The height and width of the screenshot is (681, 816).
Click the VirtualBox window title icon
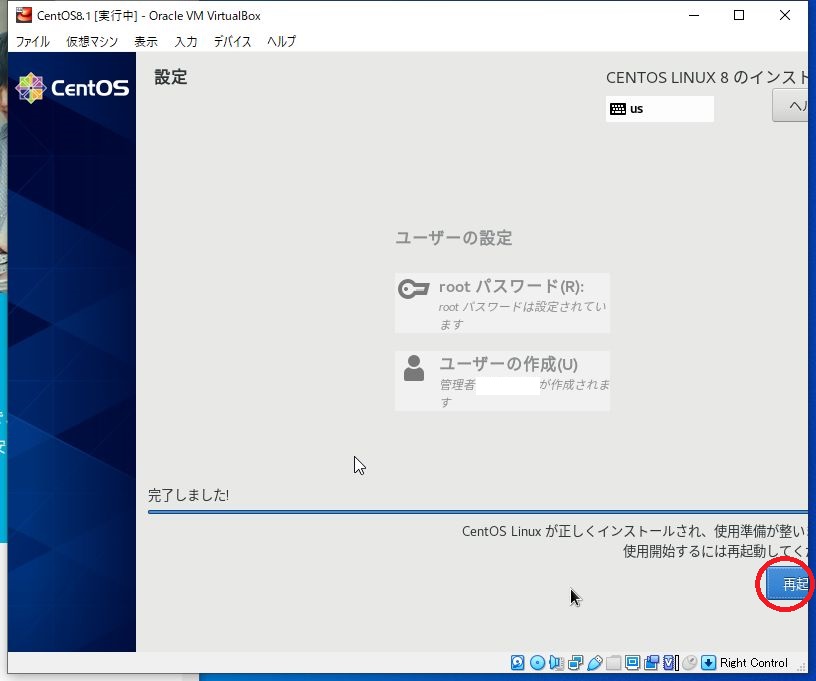pos(23,15)
